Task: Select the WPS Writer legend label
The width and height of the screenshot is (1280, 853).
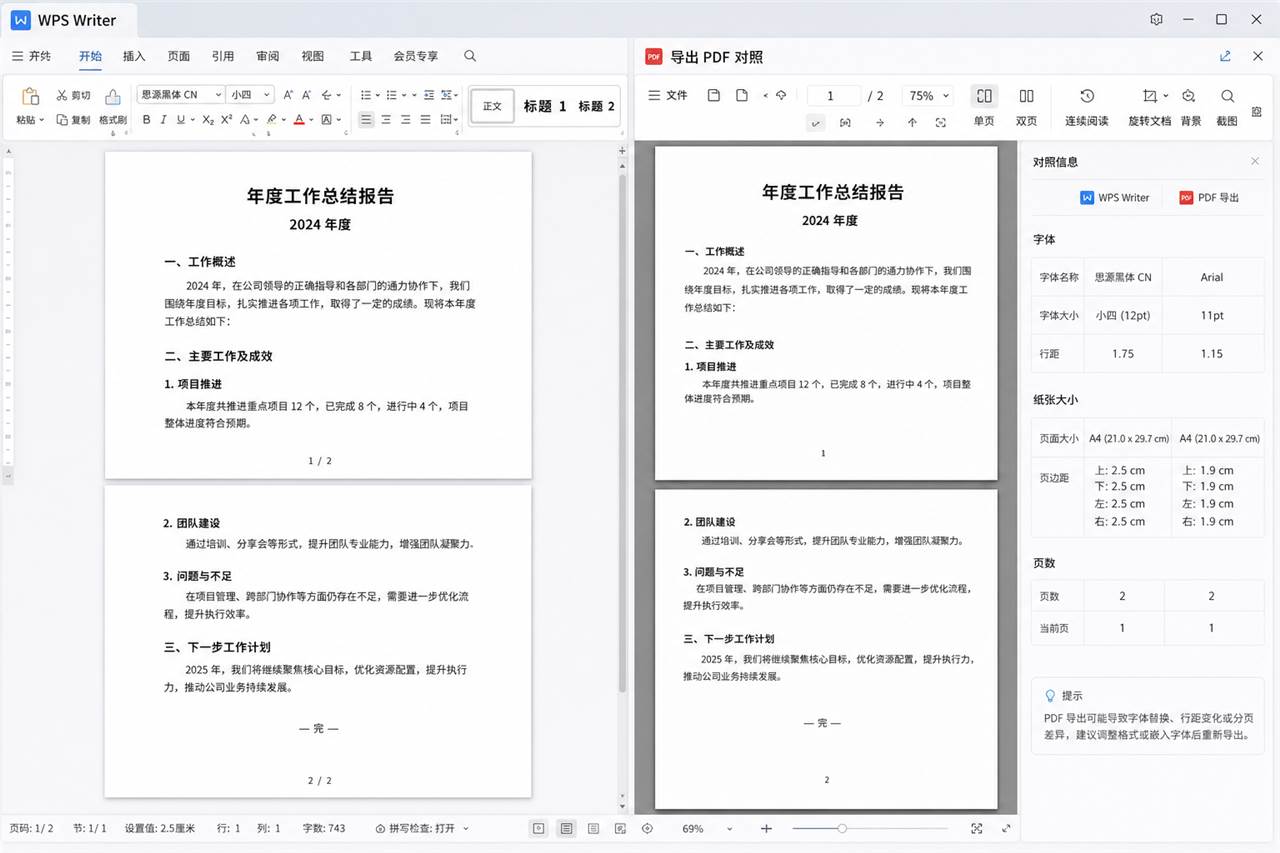Action: 1115,198
